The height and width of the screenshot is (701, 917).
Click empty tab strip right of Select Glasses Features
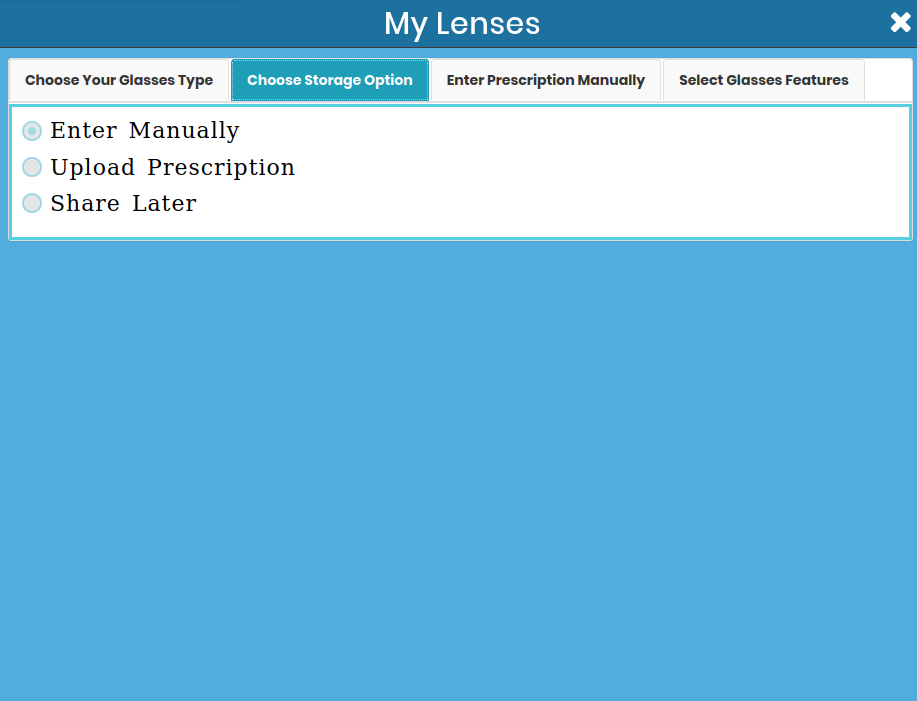(887, 80)
